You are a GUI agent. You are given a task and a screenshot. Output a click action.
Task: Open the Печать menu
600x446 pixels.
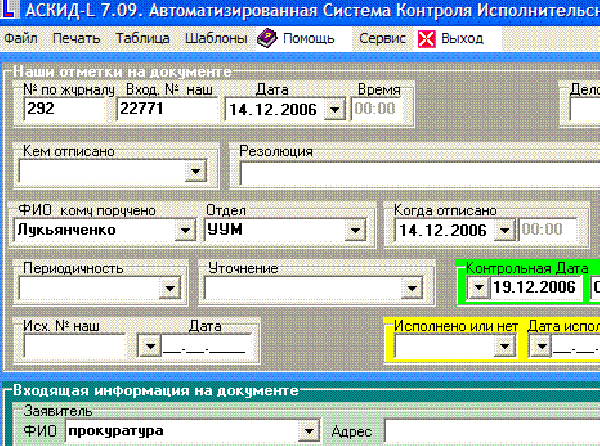click(76, 38)
